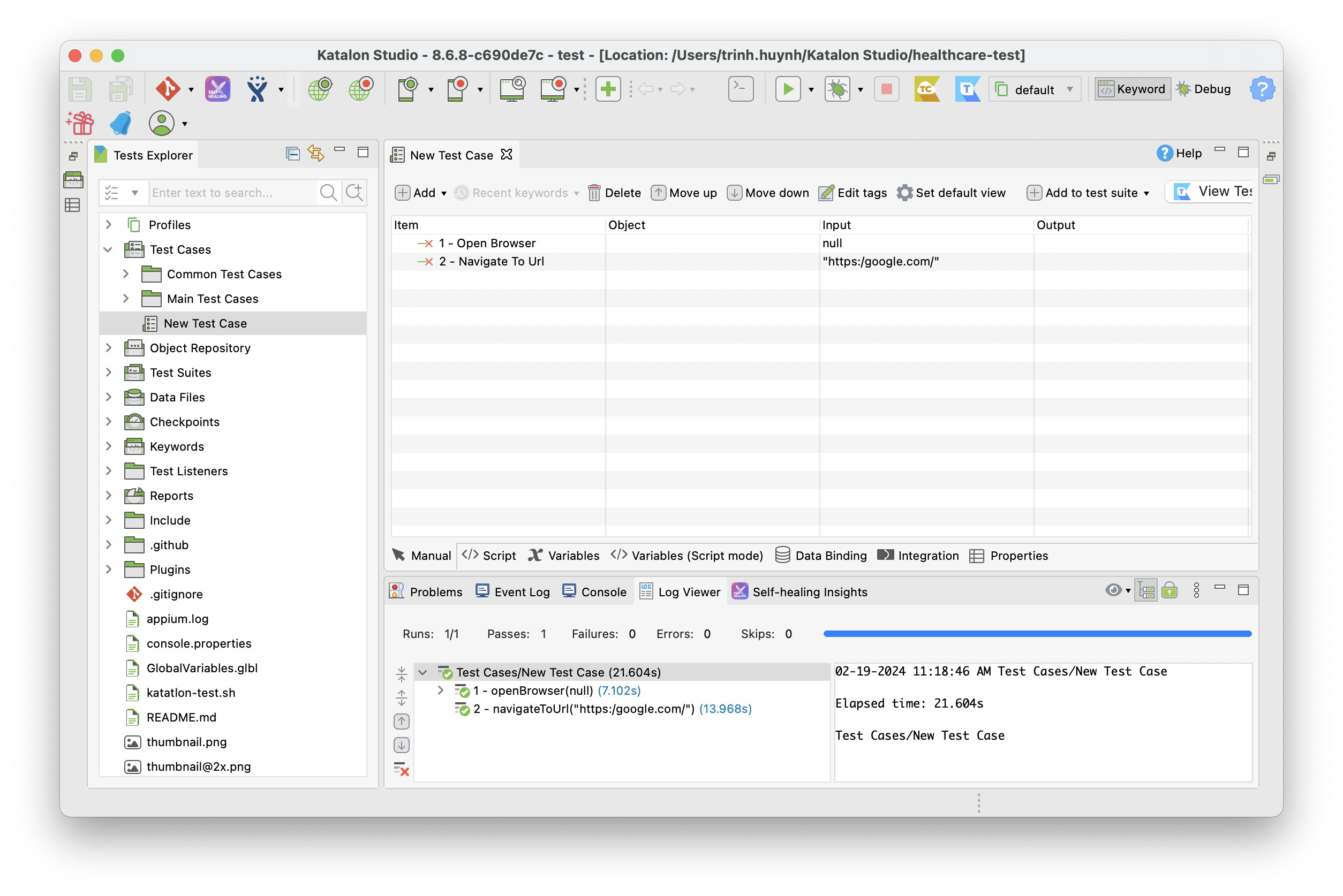1343x896 pixels.
Task: Click the Move down button
Action: point(768,193)
